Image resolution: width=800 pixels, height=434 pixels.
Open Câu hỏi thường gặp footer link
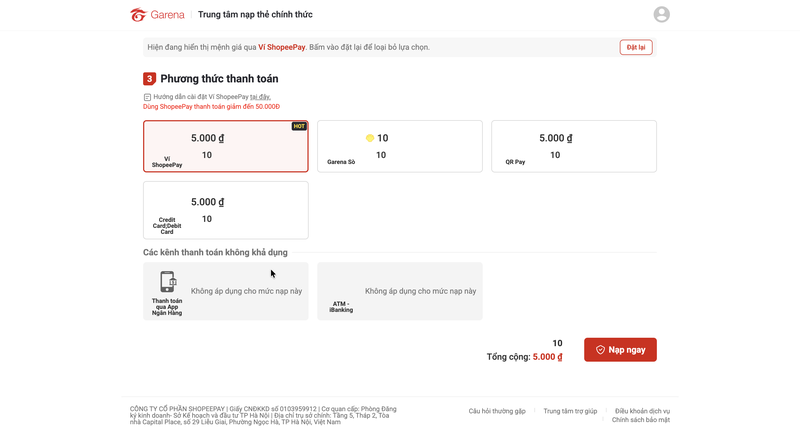pos(497,411)
